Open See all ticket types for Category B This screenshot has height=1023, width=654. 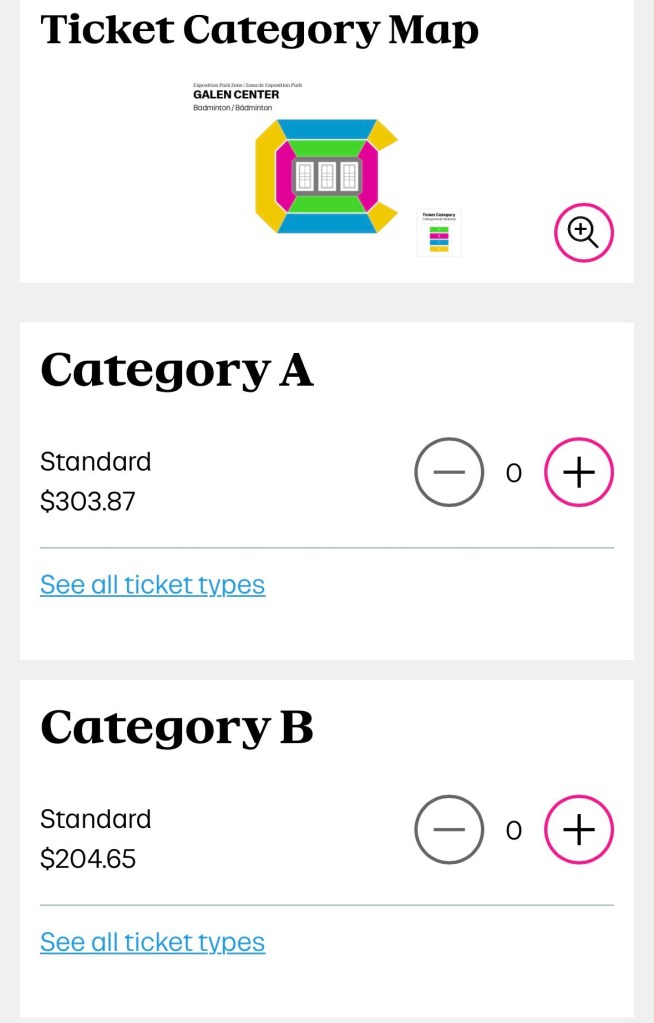(152, 941)
